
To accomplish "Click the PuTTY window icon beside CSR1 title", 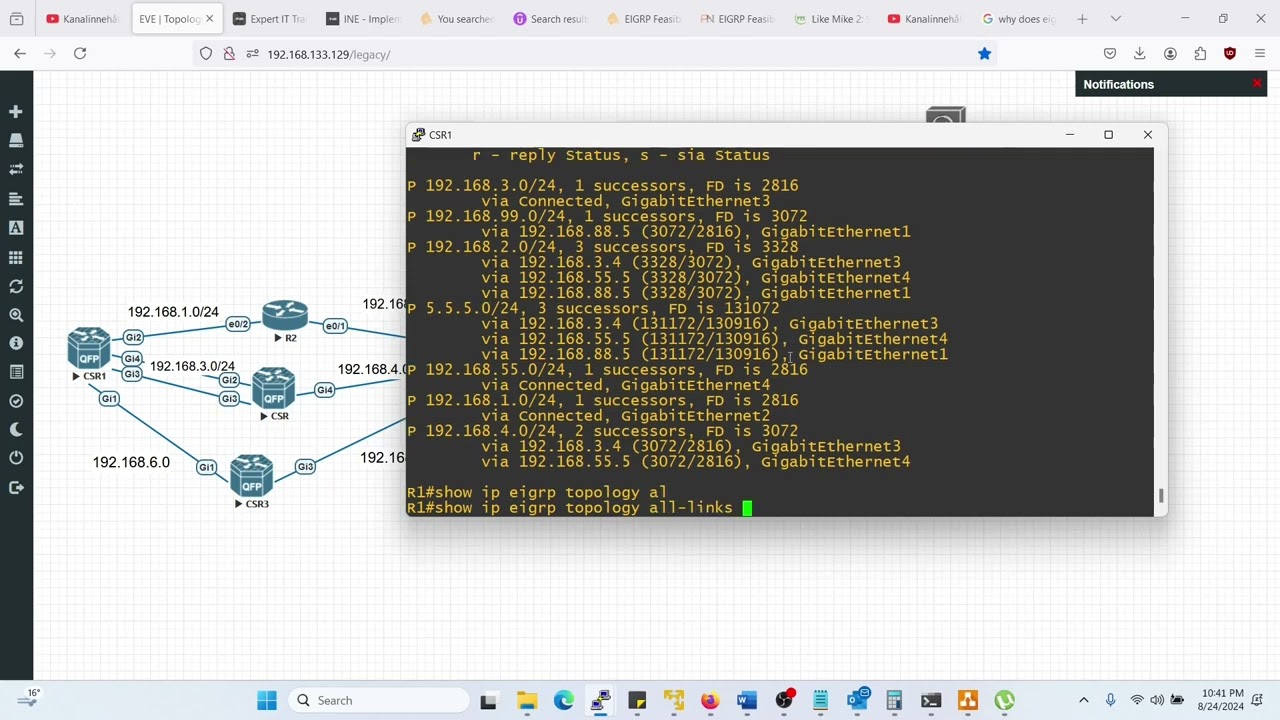I will coord(419,135).
